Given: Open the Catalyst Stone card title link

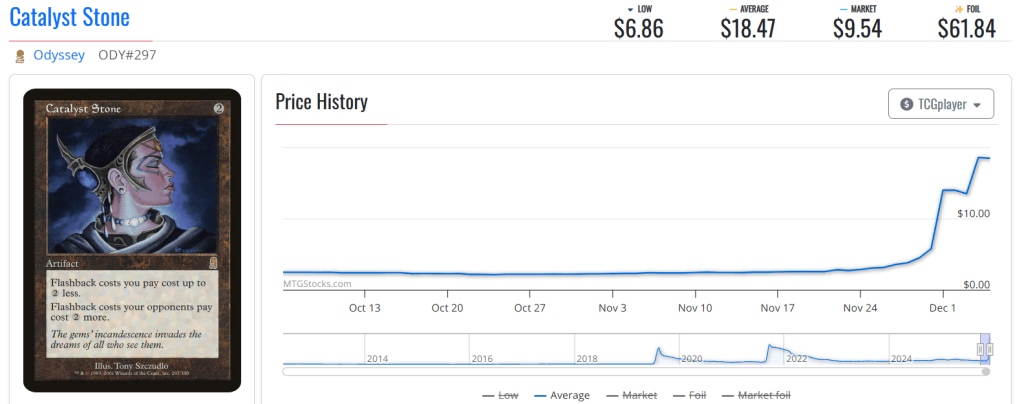Looking at the screenshot, I should point(69,18).
